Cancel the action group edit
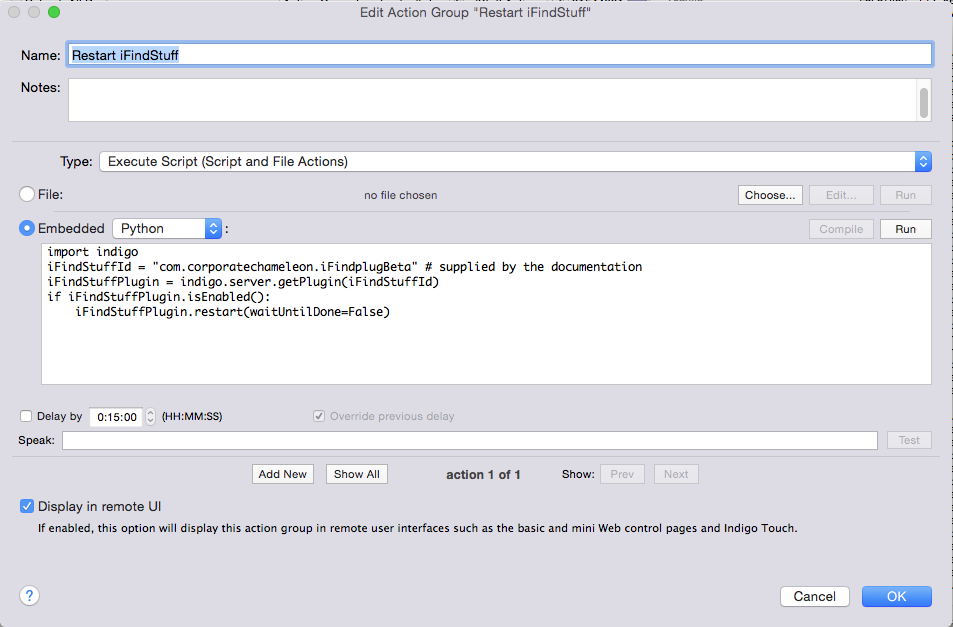 (814, 596)
